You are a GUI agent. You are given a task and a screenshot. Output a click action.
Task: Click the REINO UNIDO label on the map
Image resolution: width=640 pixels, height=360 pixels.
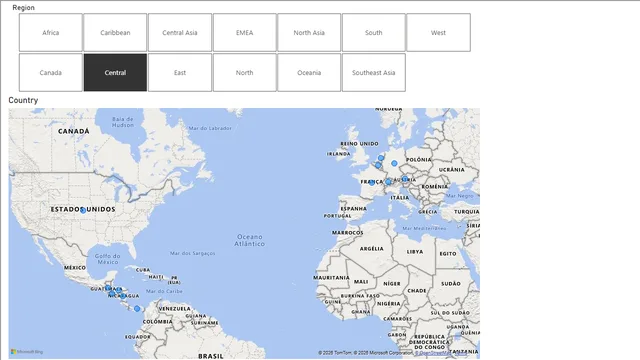tap(359, 144)
